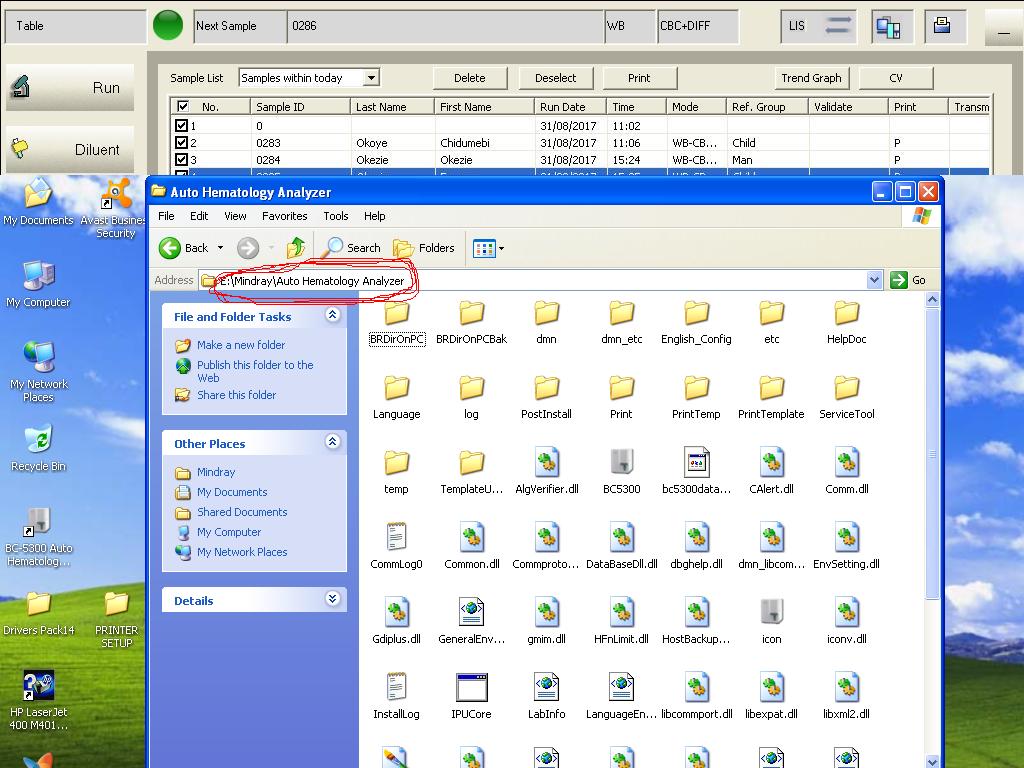Click the Trend Graph button
The height and width of the screenshot is (768, 1024).
point(812,78)
